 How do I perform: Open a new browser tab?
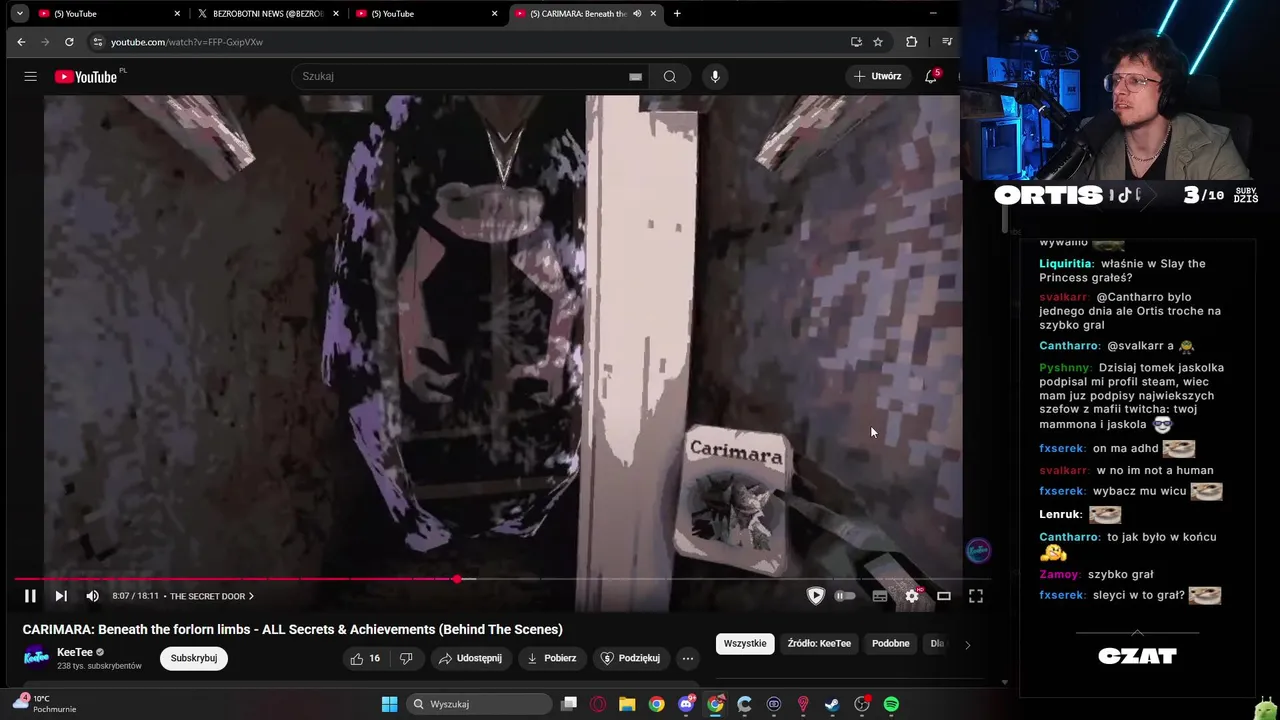[677, 14]
